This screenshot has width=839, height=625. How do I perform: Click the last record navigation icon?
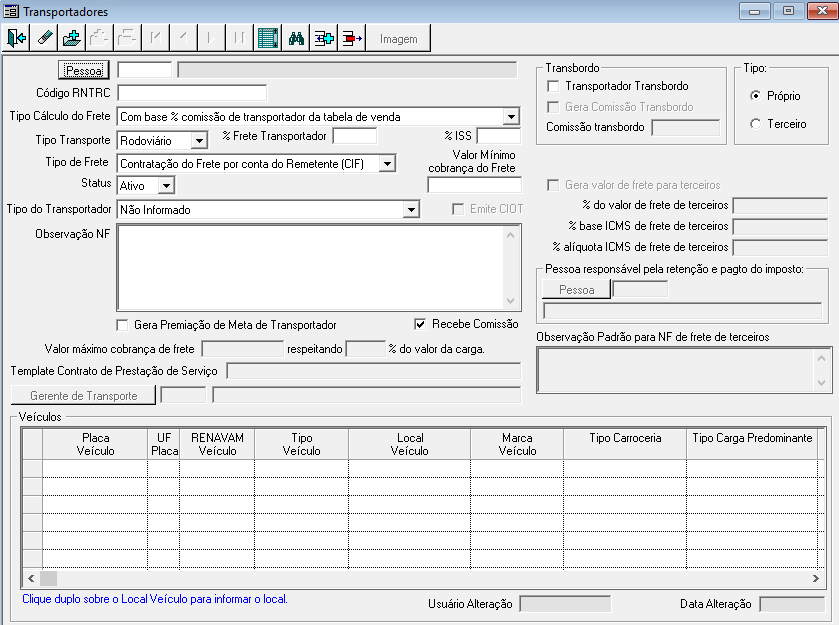pos(239,38)
